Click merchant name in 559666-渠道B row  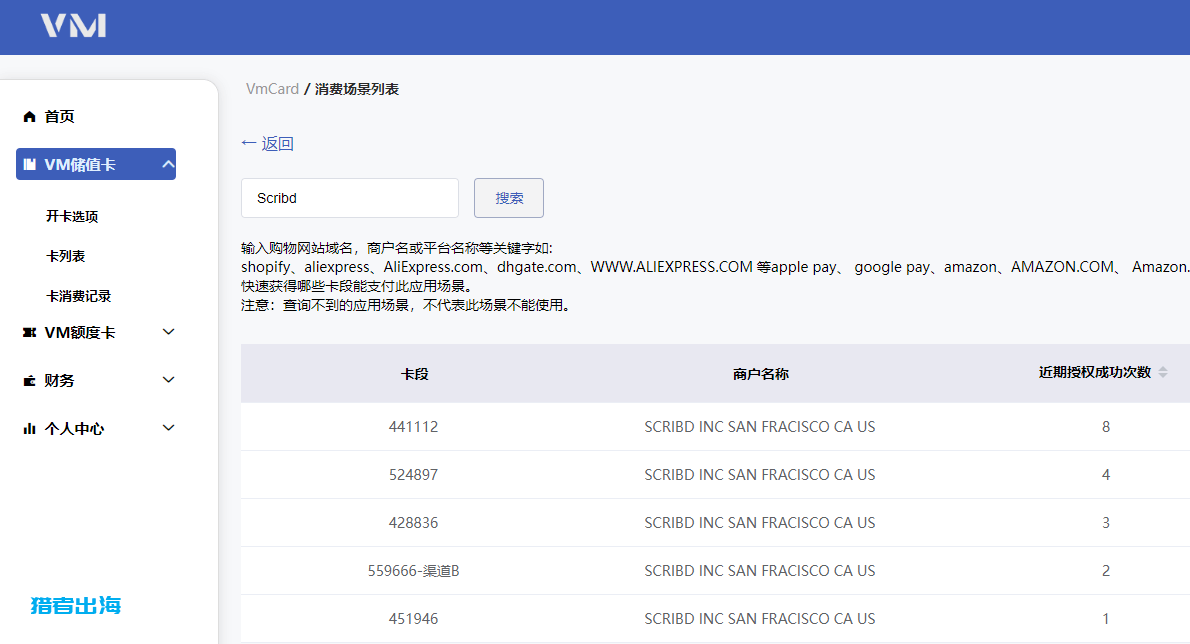click(x=760, y=570)
